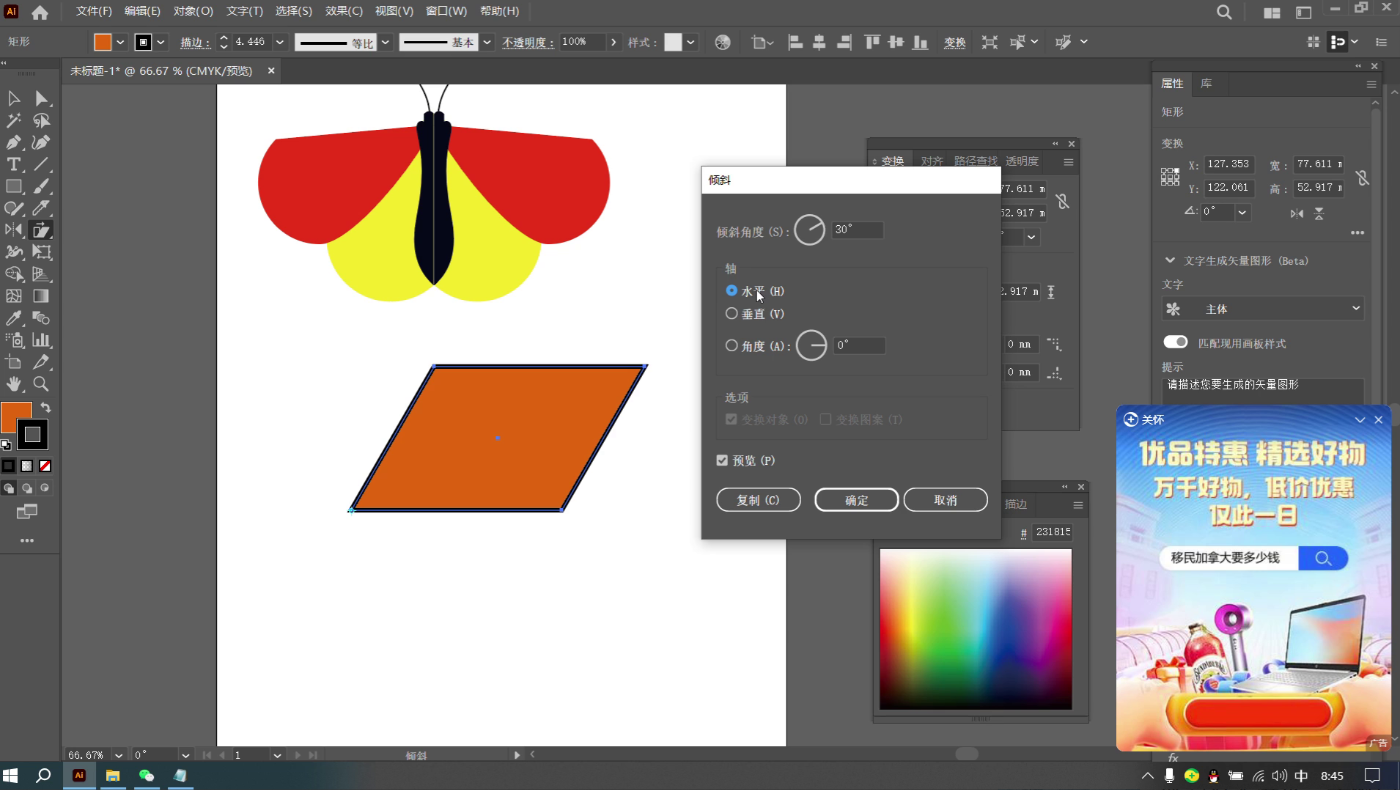Adjust the shear angle dial
This screenshot has height=790, width=1400.
(x=810, y=230)
